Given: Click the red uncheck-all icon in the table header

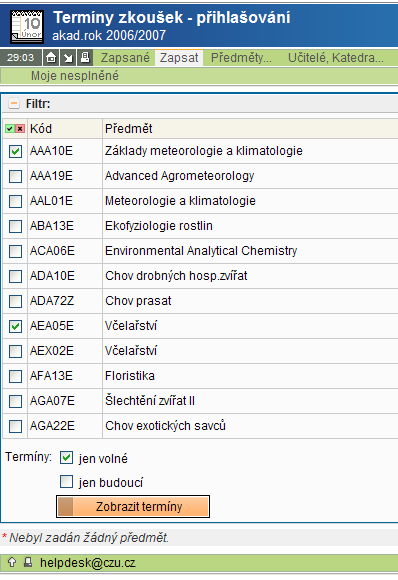Looking at the screenshot, I should (x=20, y=129).
